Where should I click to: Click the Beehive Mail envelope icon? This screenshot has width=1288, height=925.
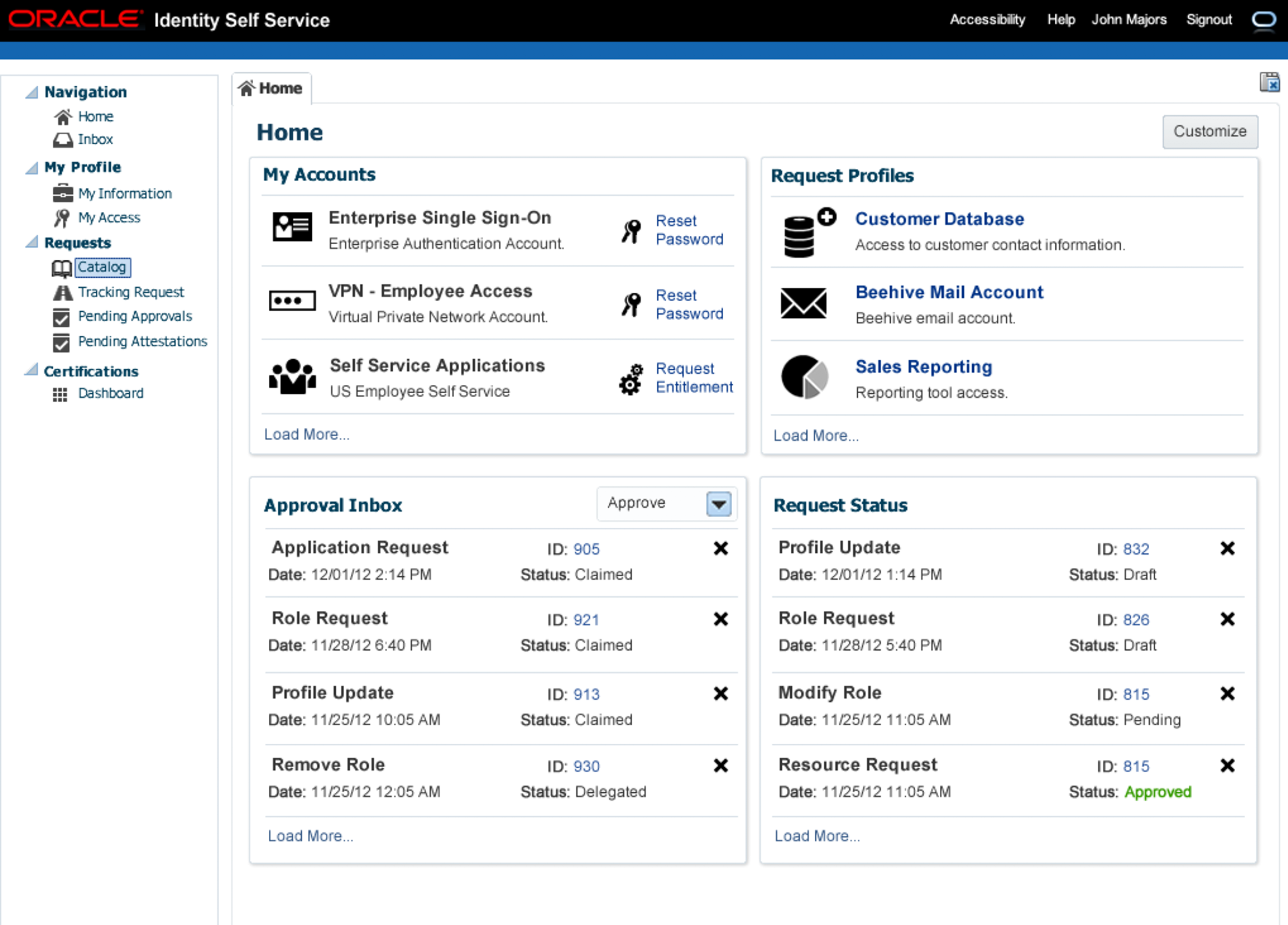pos(804,303)
